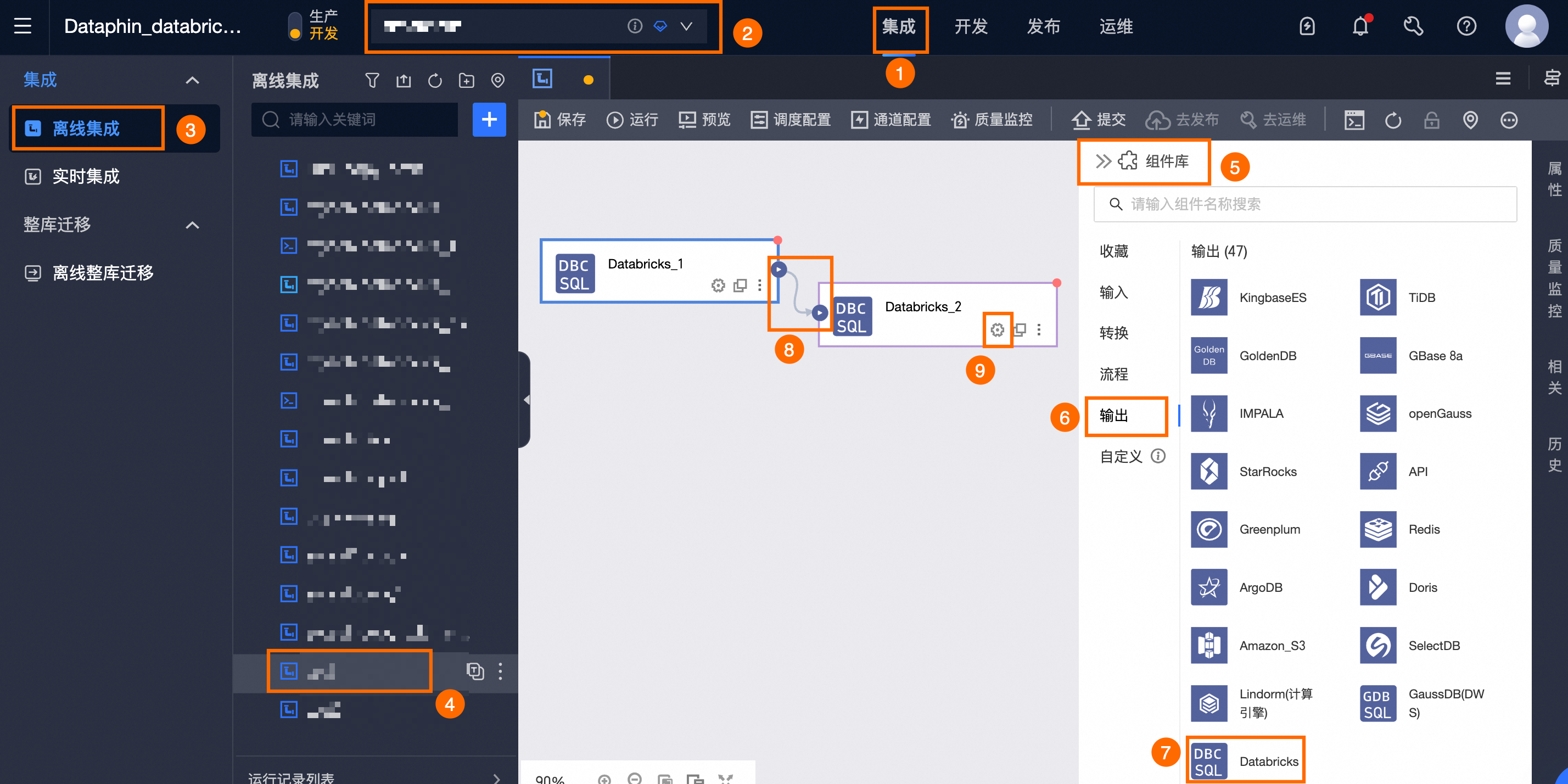
Task: Collapse the 组件库 panel
Action: (1103, 161)
